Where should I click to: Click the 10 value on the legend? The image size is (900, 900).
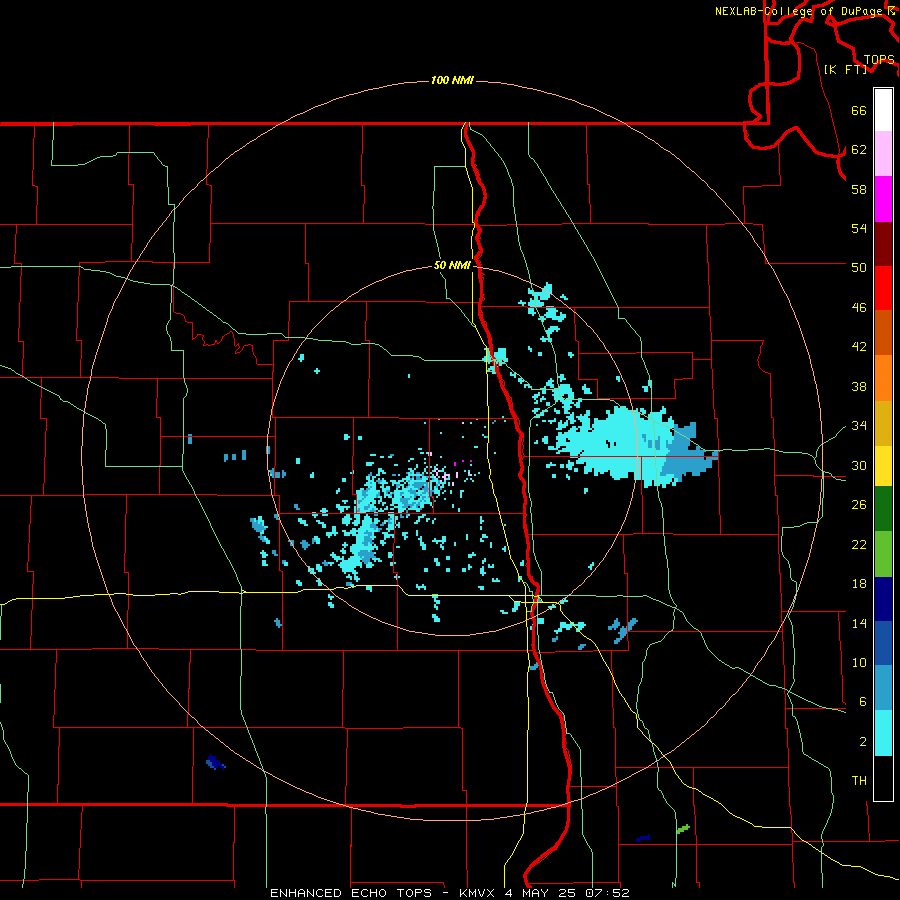[x=859, y=662]
